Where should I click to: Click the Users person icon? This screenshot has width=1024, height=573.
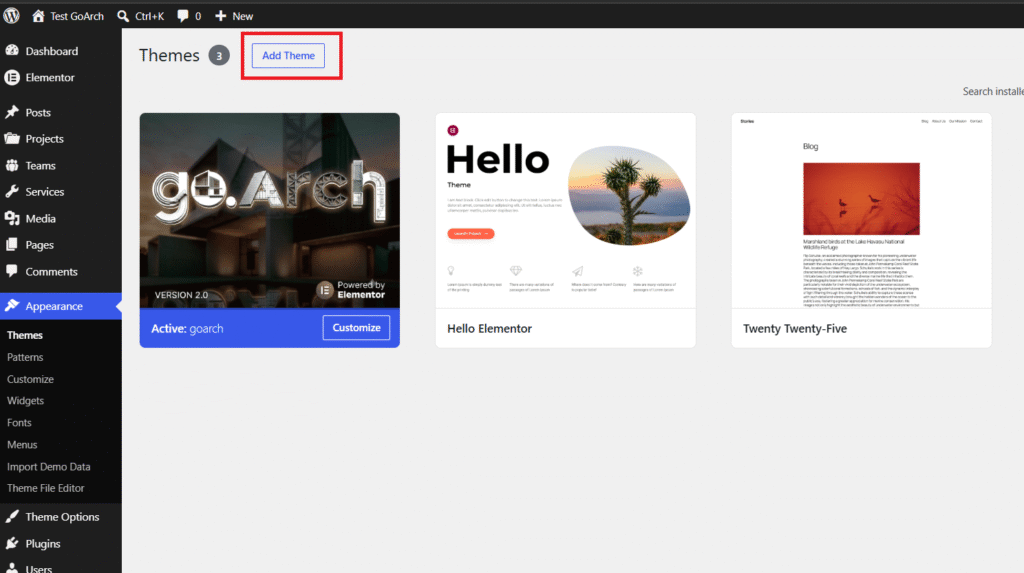(x=12, y=568)
